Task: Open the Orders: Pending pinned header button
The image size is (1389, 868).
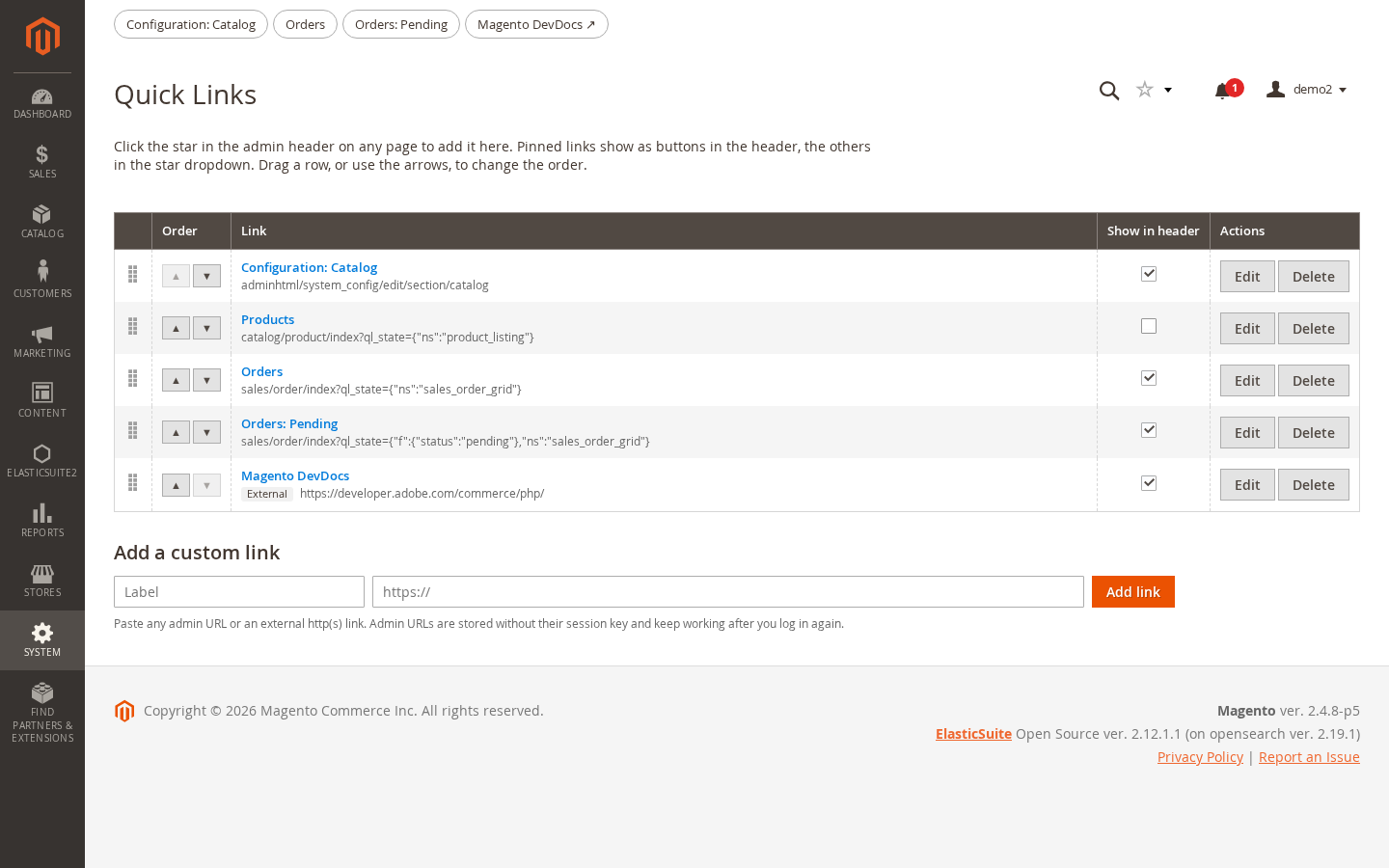Action: (401, 24)
